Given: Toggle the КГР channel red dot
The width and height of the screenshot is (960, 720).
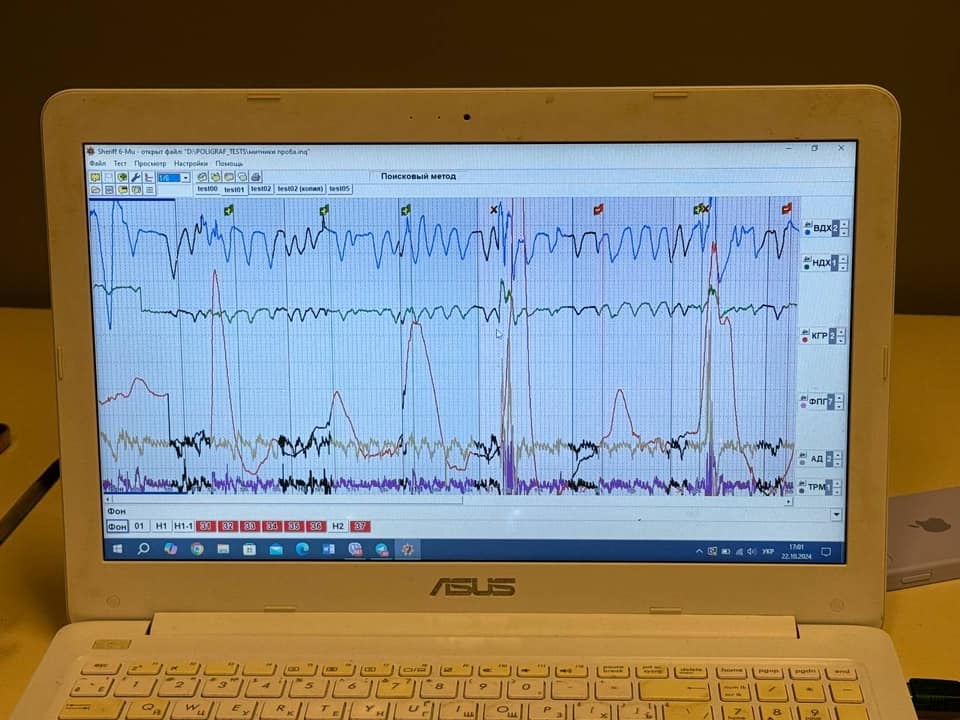Looking at the screenshot, I should (806, 341).
